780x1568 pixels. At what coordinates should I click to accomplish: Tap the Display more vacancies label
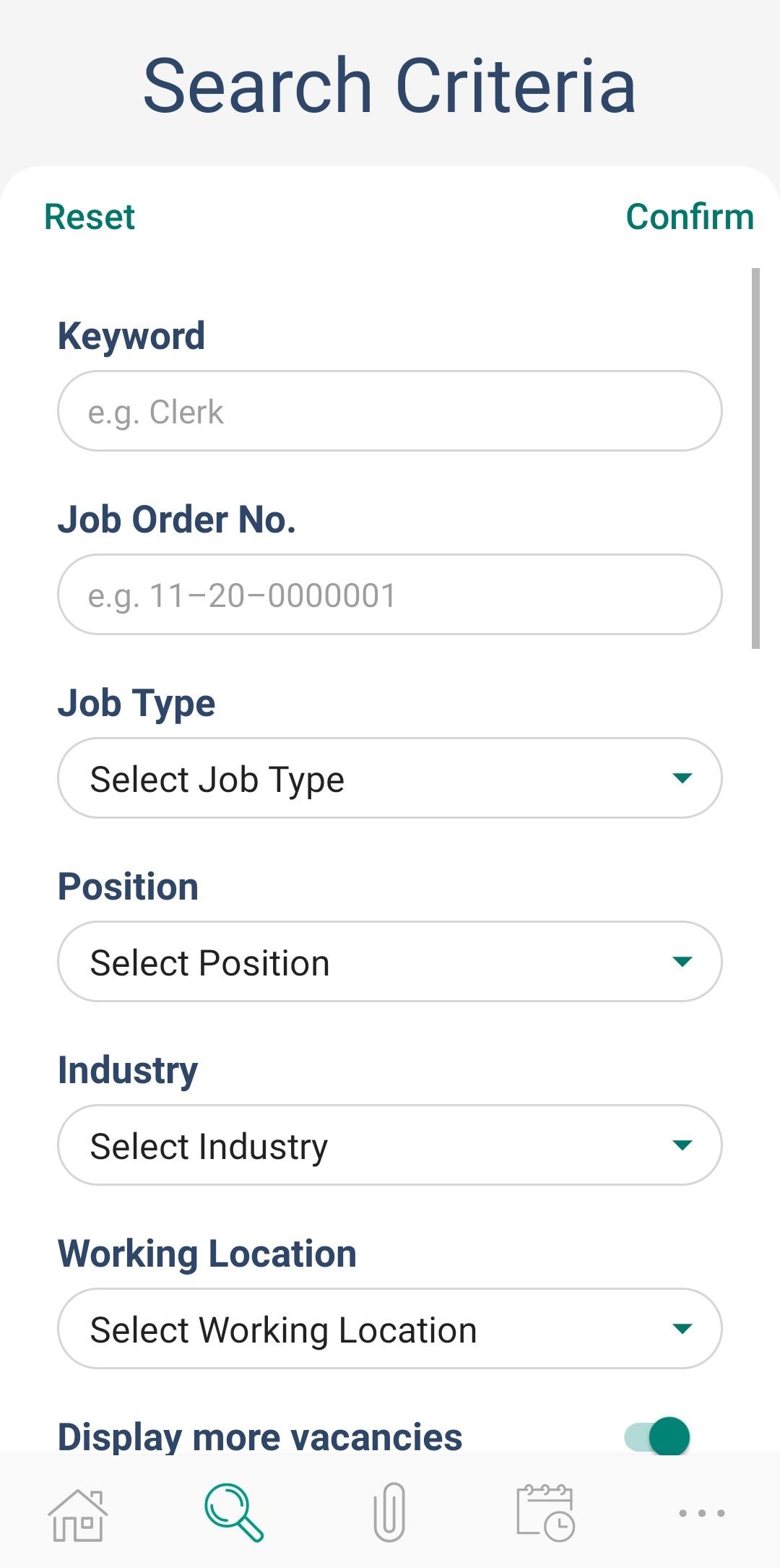coord(260,1436)
